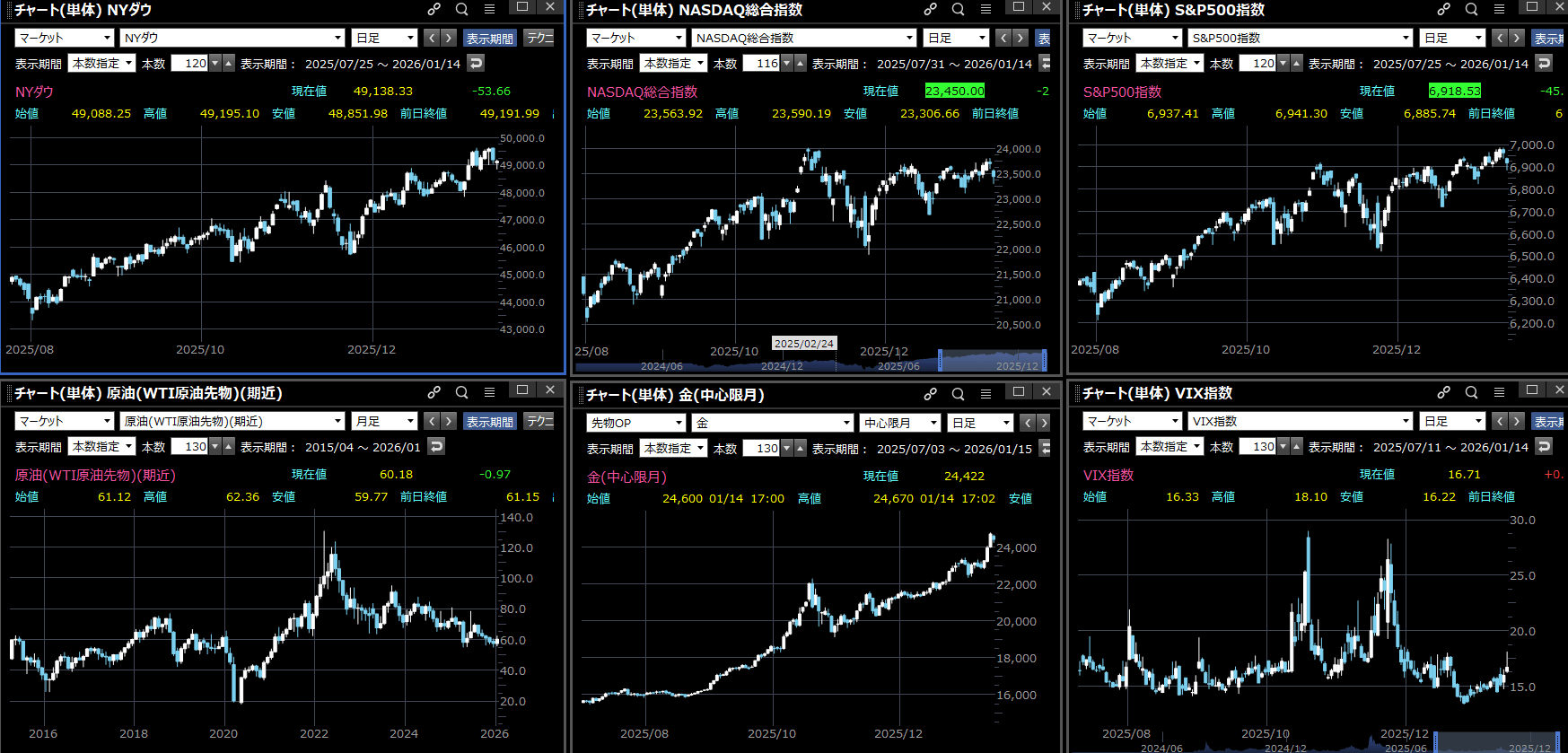Toggle 表示期間 button in NYダウ panel
The width and height of the screenshot is (1568, 753).
point(489,38)
